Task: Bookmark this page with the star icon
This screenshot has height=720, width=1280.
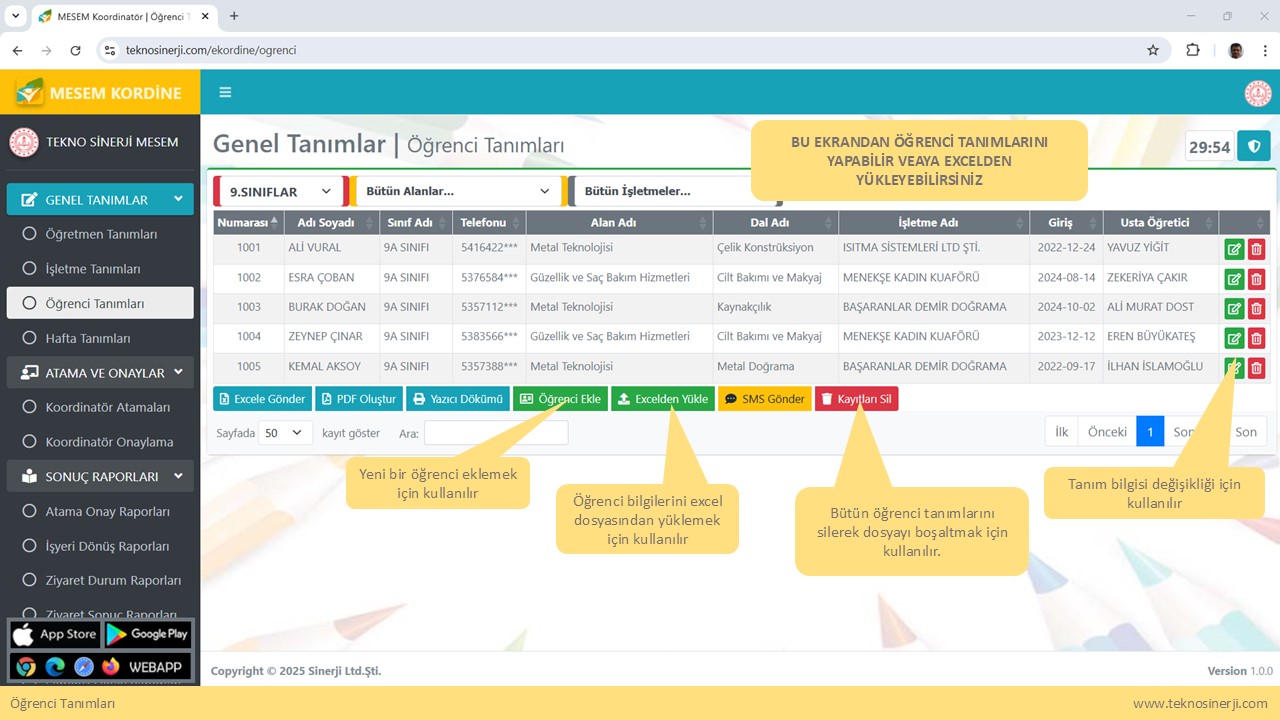Action: click(1153, 50)
